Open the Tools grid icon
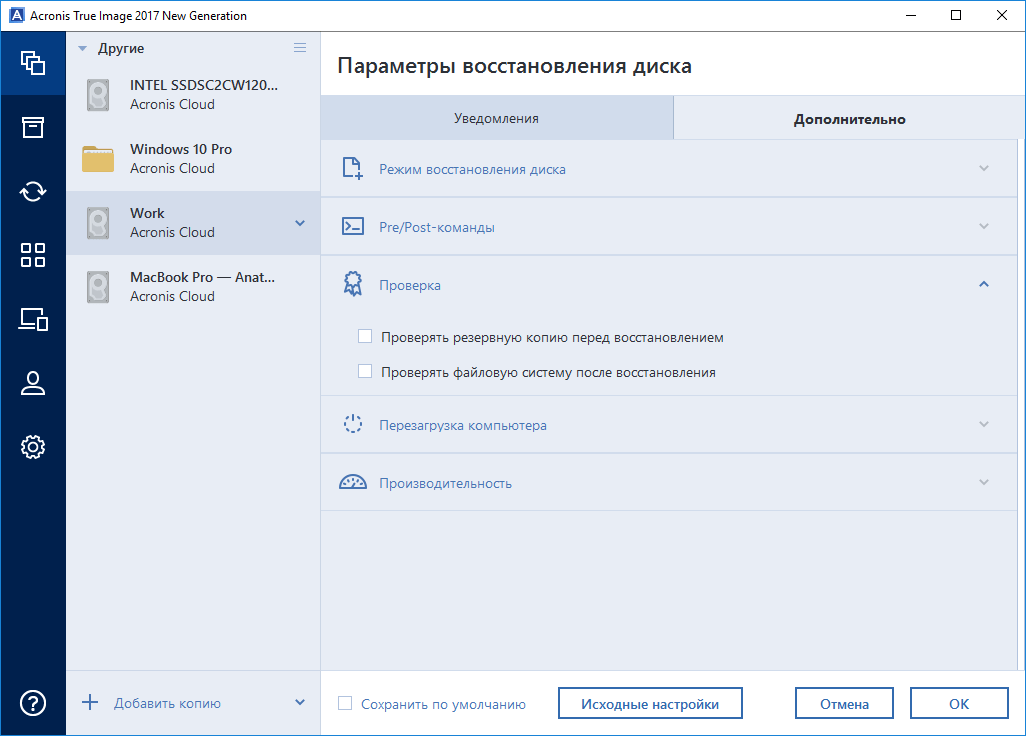The width and height of the screenshot is (1026, 736). tap(33, 255)
